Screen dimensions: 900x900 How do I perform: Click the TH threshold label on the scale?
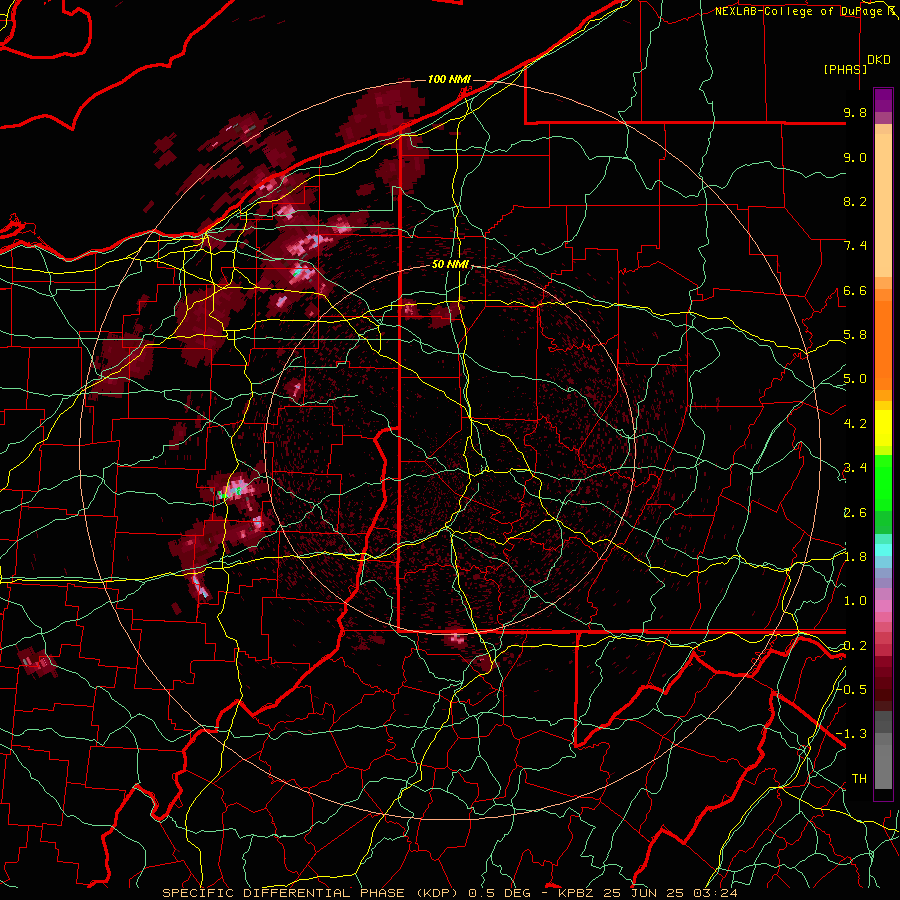(859, 778)
